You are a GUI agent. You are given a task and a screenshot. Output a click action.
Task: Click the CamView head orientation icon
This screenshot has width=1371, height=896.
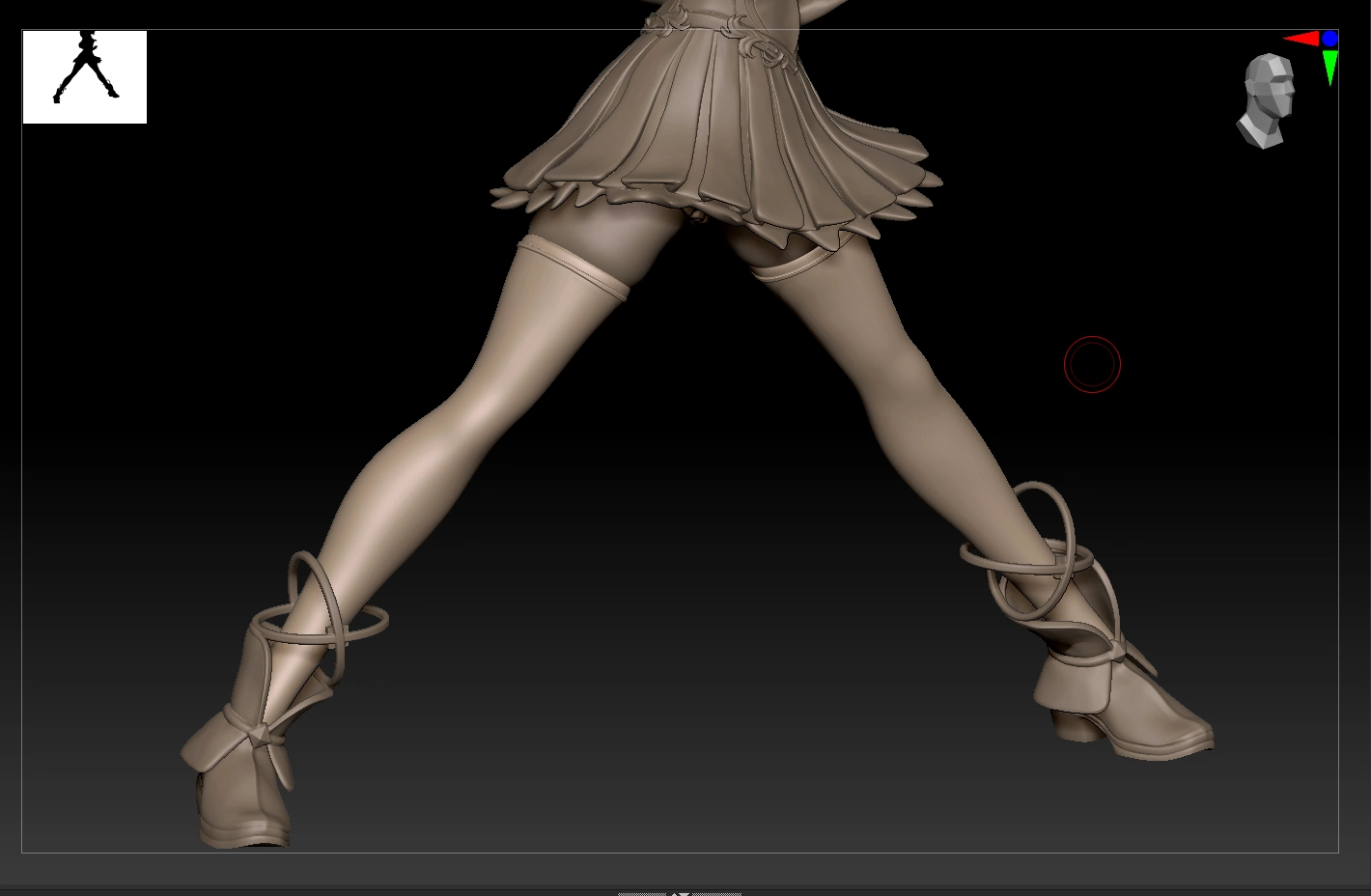(x=1267, y=101)
